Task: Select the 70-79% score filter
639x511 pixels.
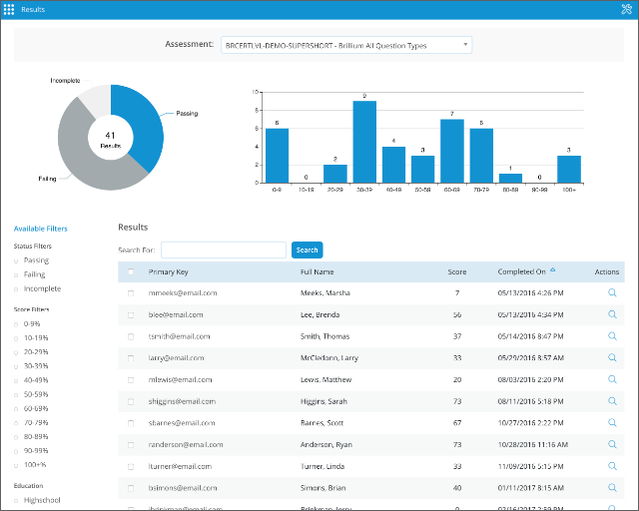Action: coord(16,423)
